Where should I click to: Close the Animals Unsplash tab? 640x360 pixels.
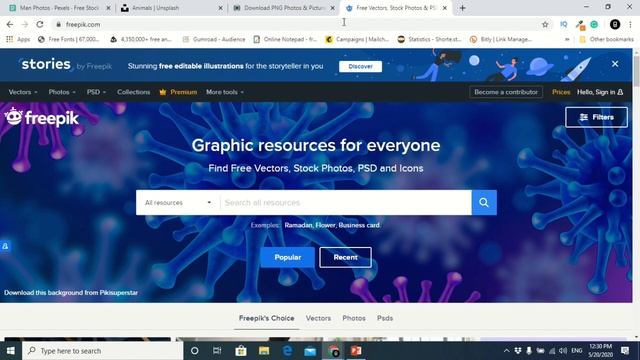[220, 8]
